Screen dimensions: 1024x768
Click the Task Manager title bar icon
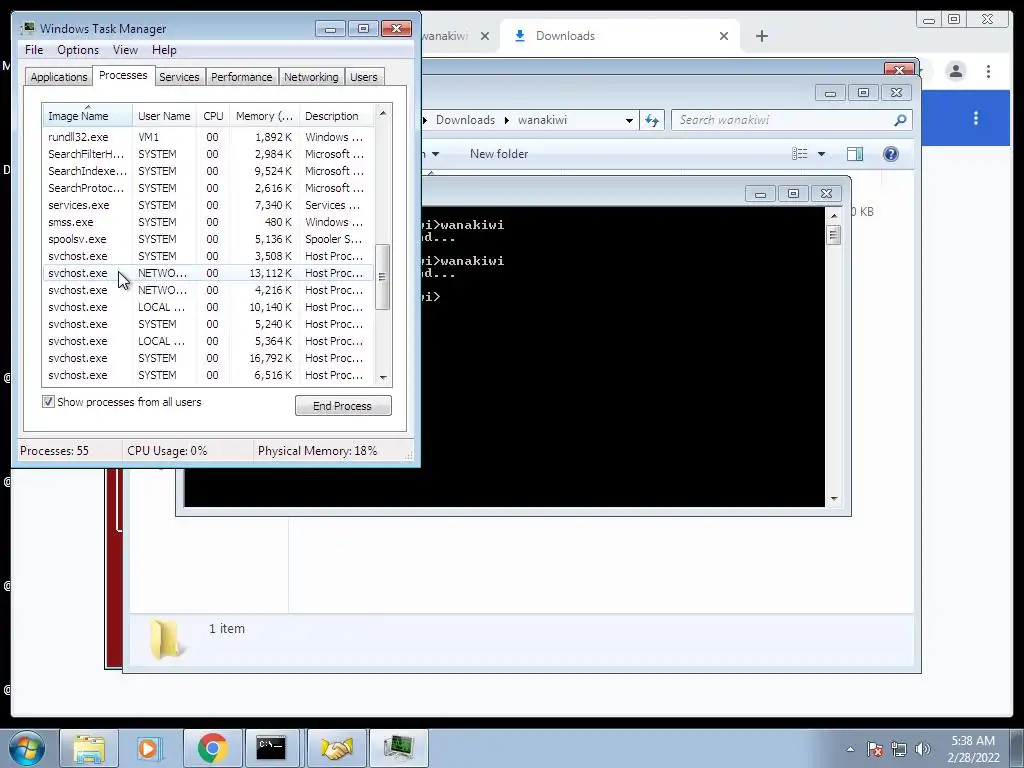(x=27, y=28)
